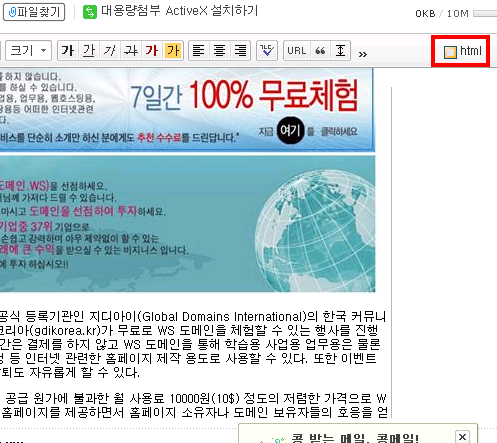The image size is (497, 443).
Task: Toggle italic 가 formatting
Action: (110, 51)
